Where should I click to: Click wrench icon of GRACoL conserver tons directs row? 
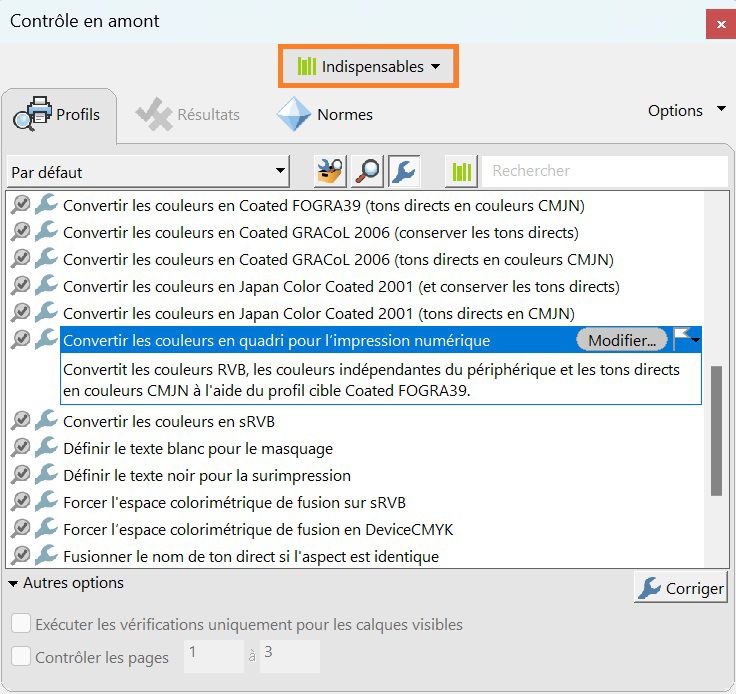coord(46,231)
